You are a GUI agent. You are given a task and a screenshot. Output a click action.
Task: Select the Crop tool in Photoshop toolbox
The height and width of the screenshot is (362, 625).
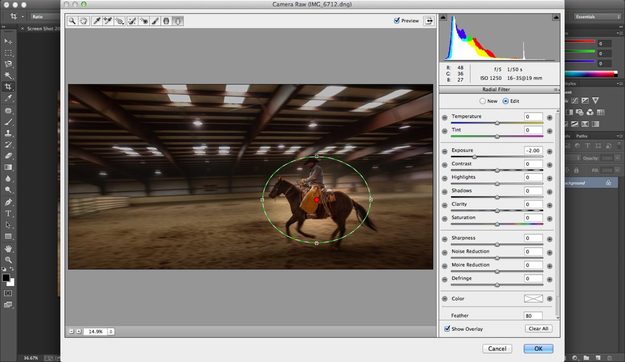coord(8,87)
